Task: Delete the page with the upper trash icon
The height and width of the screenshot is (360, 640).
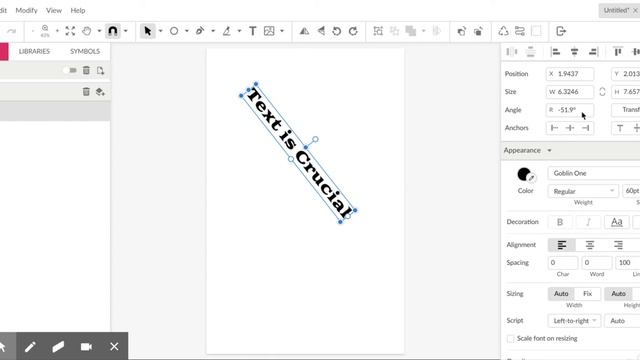Action: tap(86, 70)
